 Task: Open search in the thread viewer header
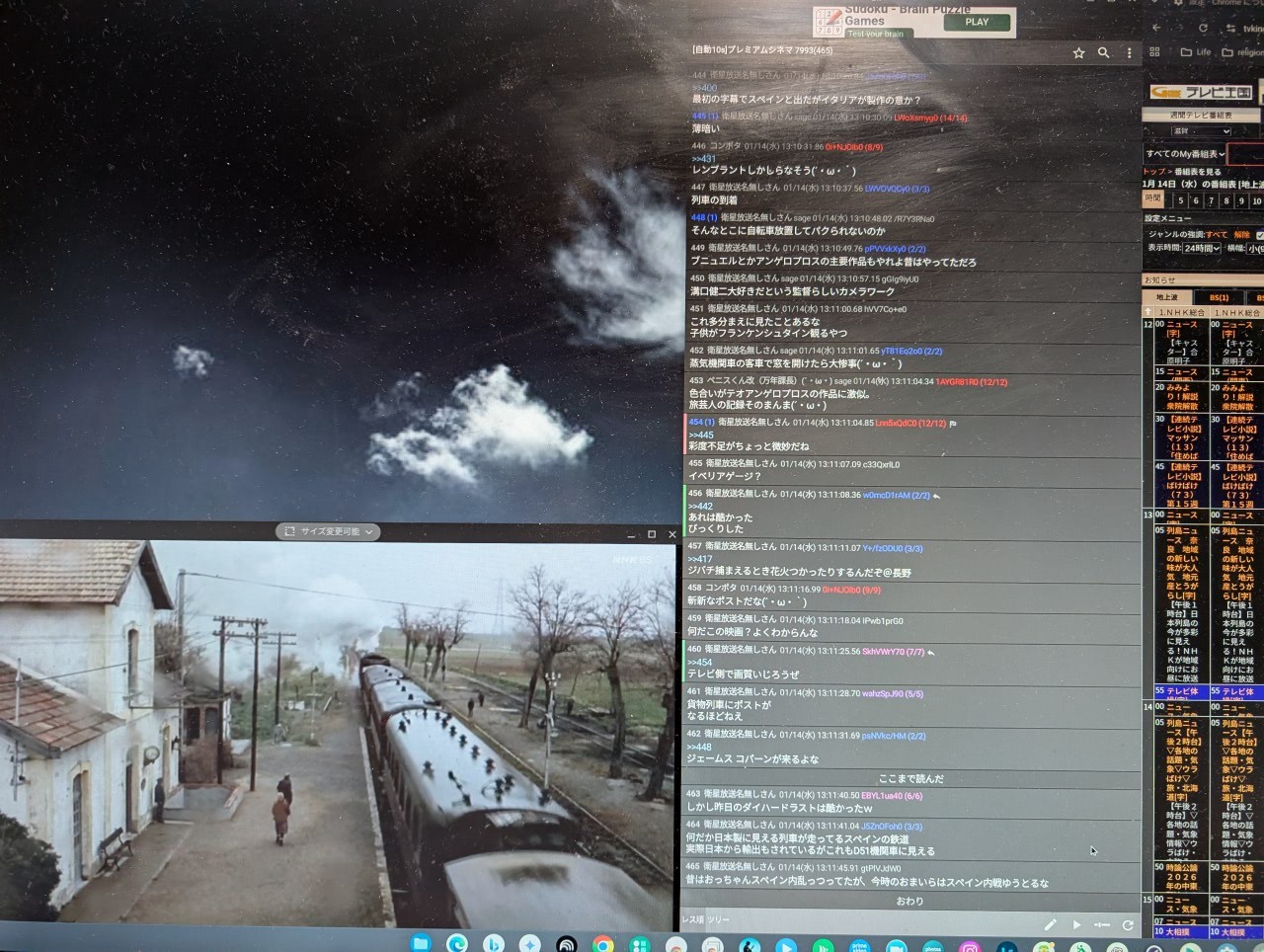click(1104, 53)
